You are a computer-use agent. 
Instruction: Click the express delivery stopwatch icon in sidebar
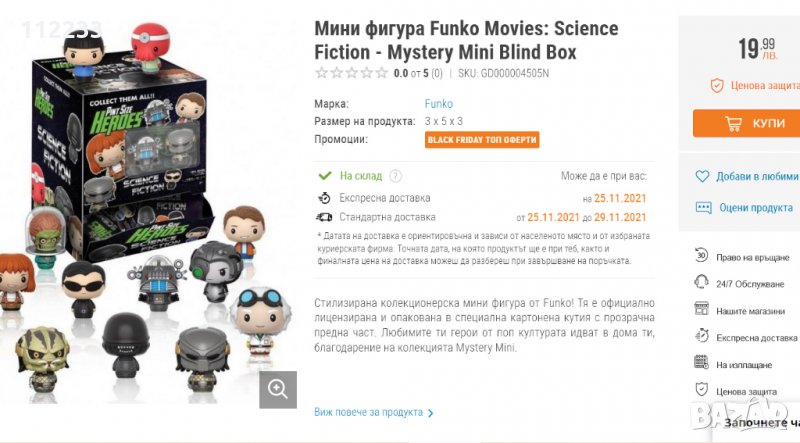pyautogui.click(x=701, y=338)
